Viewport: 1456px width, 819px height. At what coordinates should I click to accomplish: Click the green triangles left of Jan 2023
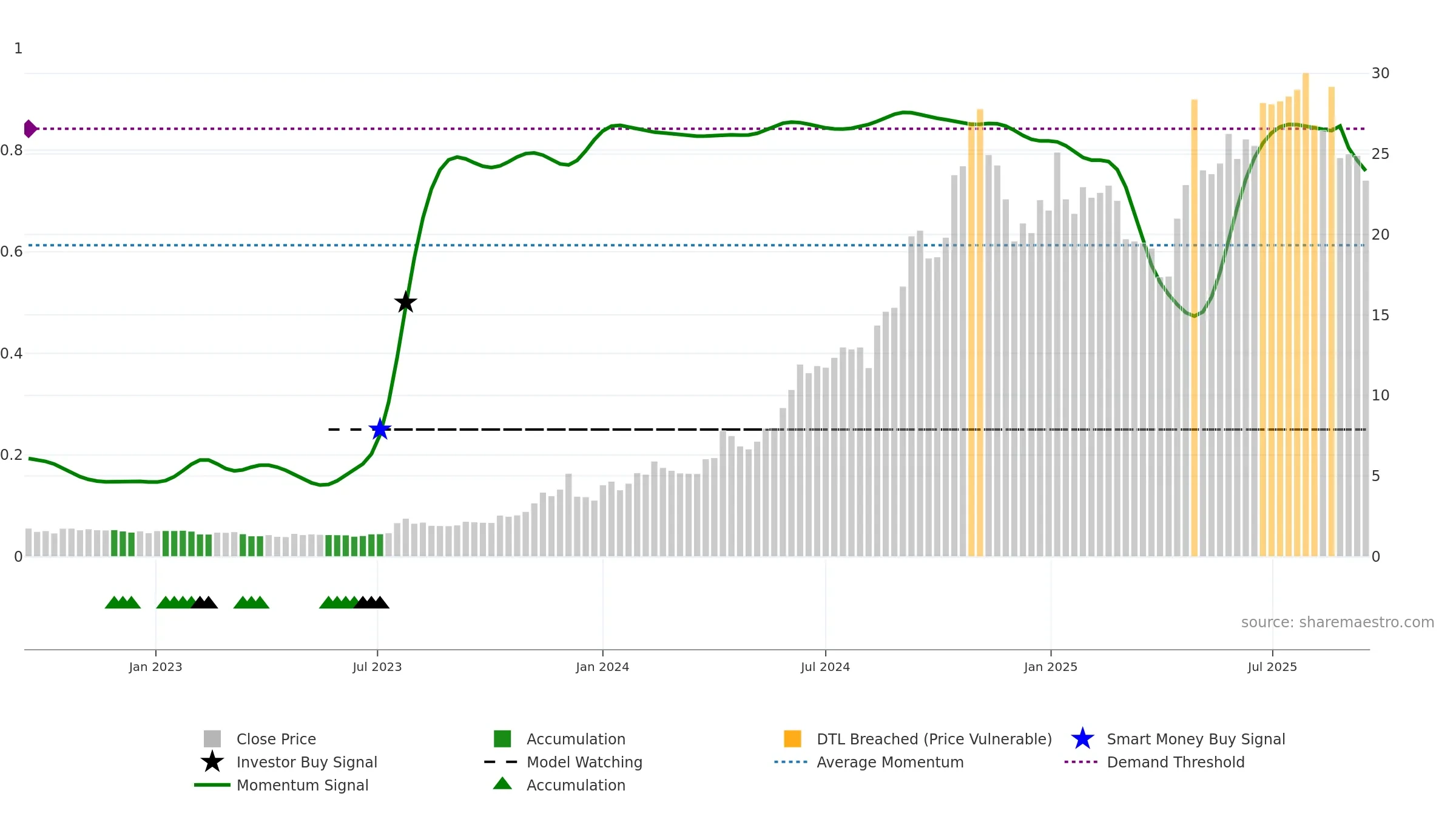[123, 602]
